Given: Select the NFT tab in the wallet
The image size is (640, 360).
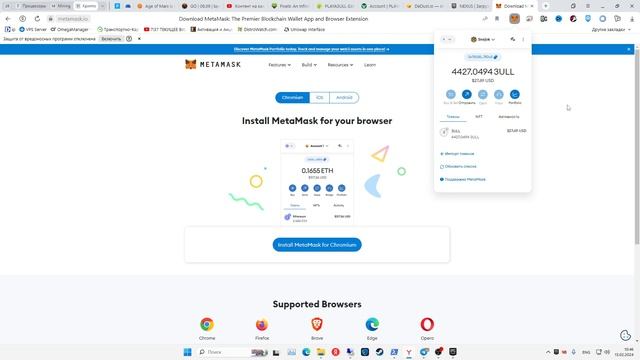Looking at the screenshot, I should [x=479, y=117].
